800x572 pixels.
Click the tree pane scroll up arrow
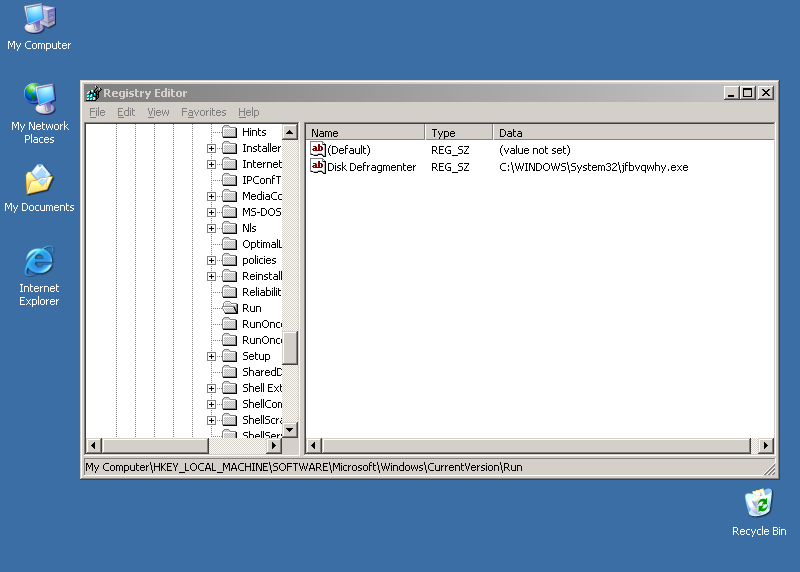[x=290, y=132]
